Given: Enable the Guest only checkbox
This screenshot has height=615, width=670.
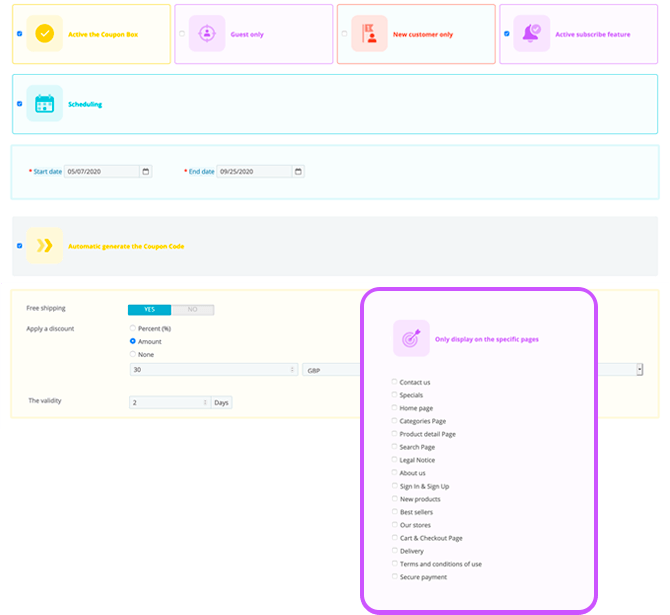Looking at the screenshot, I should (182, 33).
